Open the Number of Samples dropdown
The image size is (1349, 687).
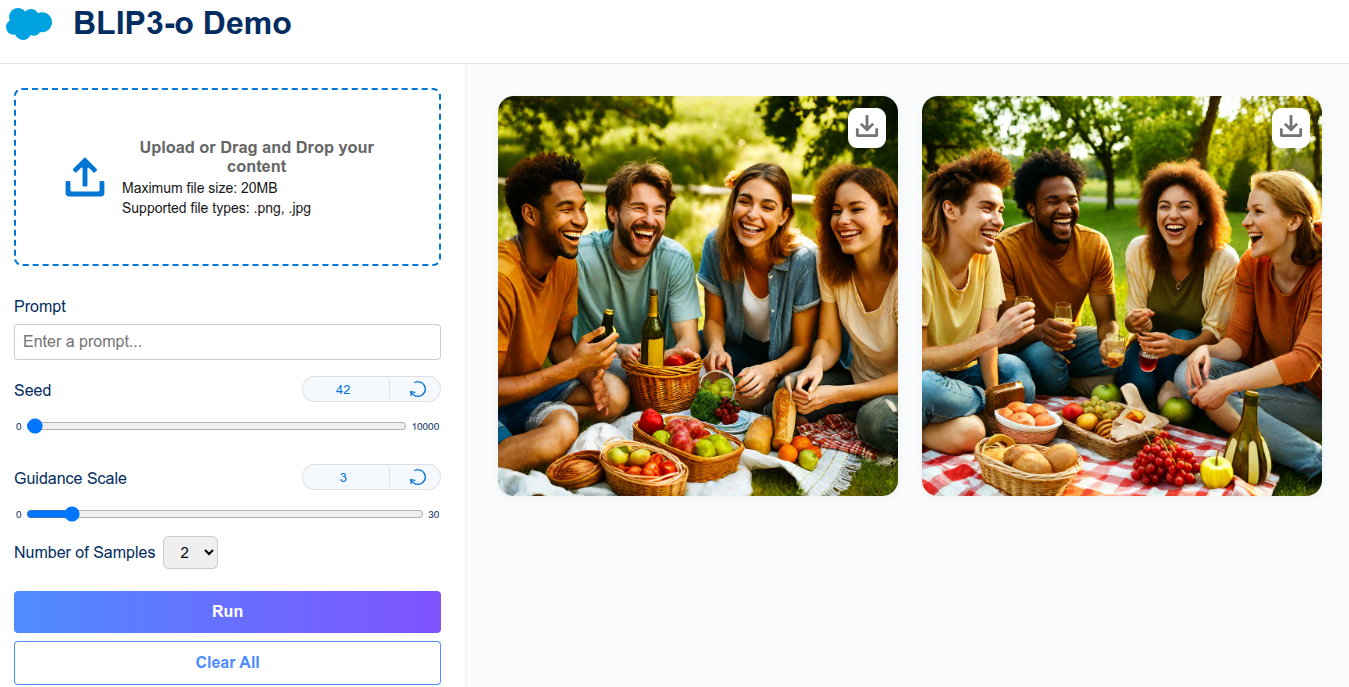pyautogui.click(x=190, y=552)
